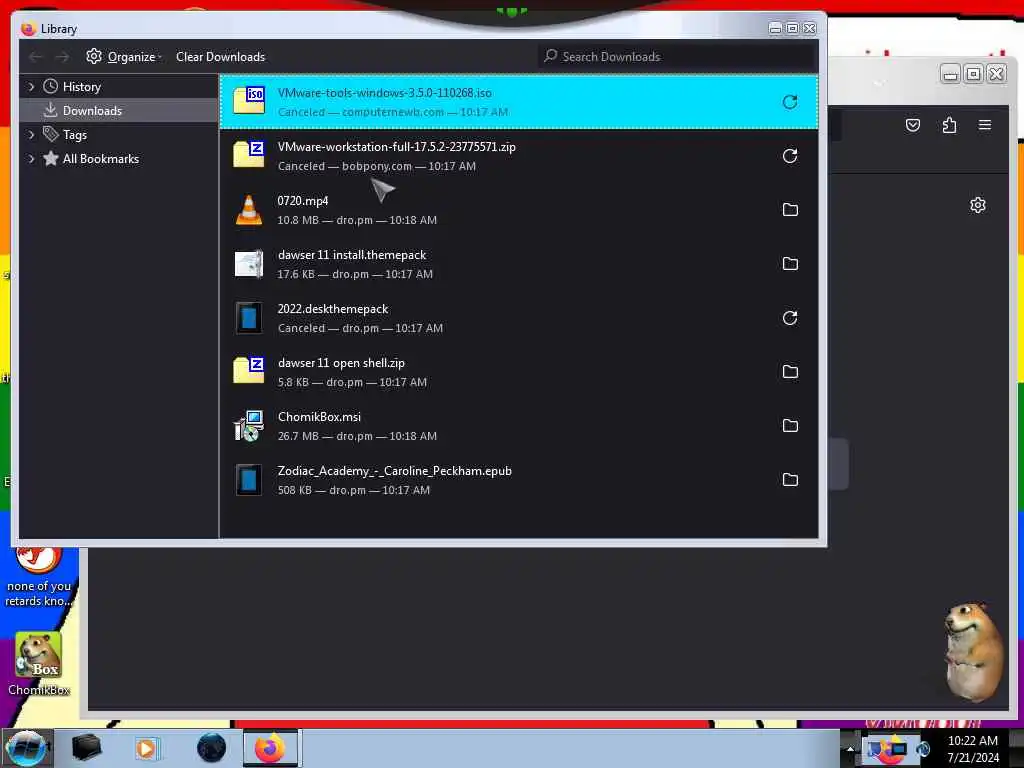Select 2022.deskthemepack download entry
This screenshot has height=768, width=1024.
click(519, 318)
